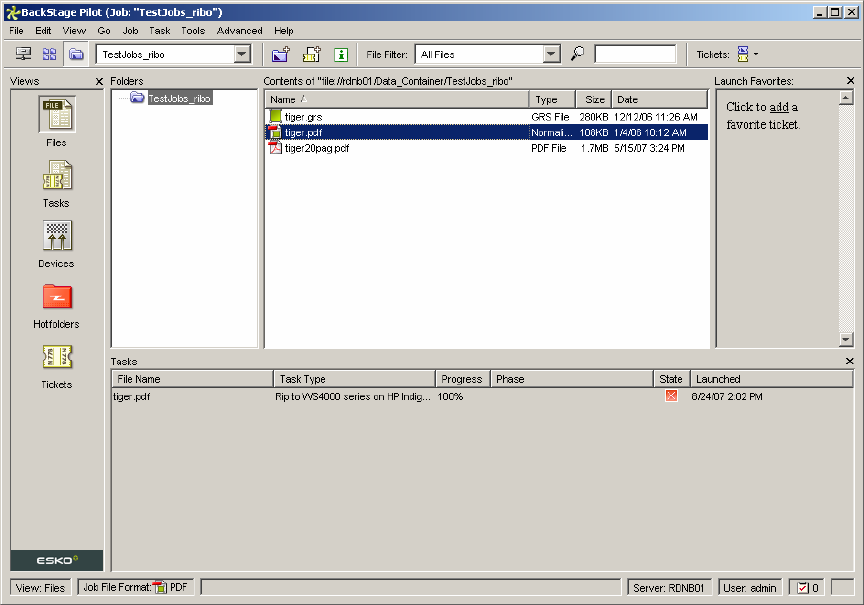Open the Tickets dropdown arrow
Image resolution: width=864 pixels, height=605 pixels.
click(755, 54)
